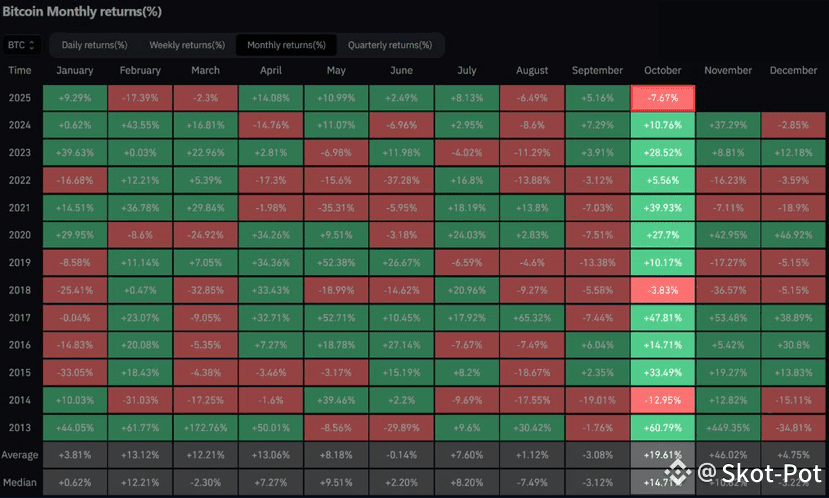Switch to Weekly returns(%) tab
The width and height of the screenshot is (829, 498).
click(x=187, y=45)
